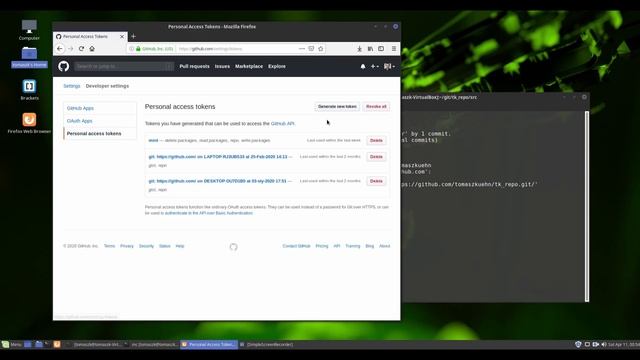Click the reader/pocket icon in address bar
The width and height of the screenshot is (640, 360).
click(x=311, y=49)
